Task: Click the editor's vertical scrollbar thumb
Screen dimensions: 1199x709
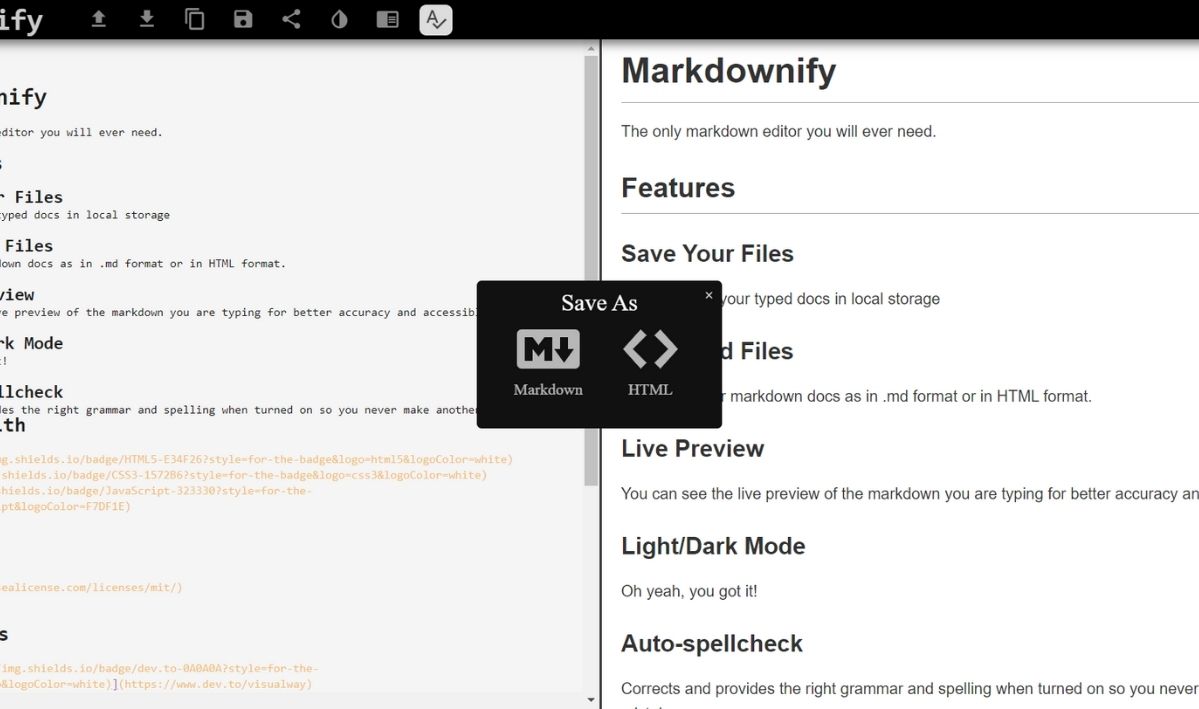Action: click(591, 270)
